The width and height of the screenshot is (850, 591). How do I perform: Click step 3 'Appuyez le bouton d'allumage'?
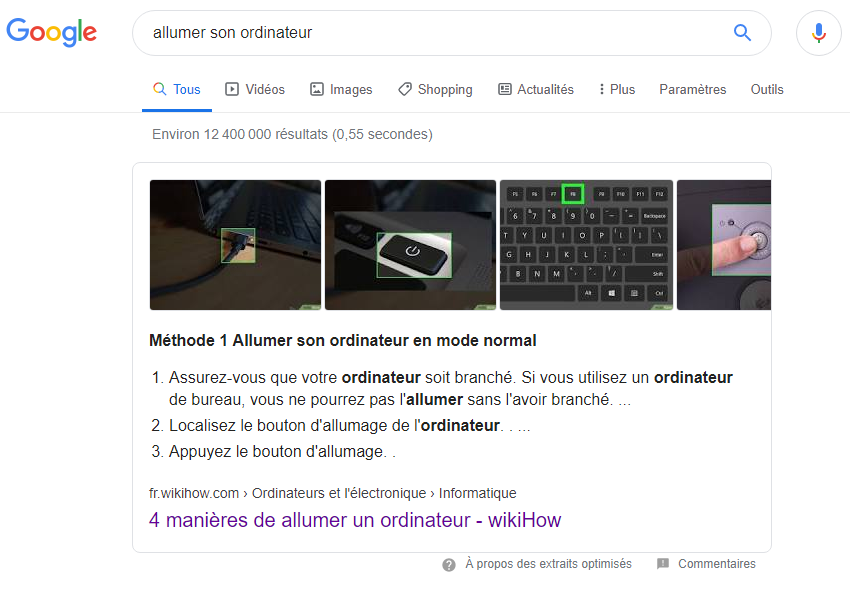(274, 451)
